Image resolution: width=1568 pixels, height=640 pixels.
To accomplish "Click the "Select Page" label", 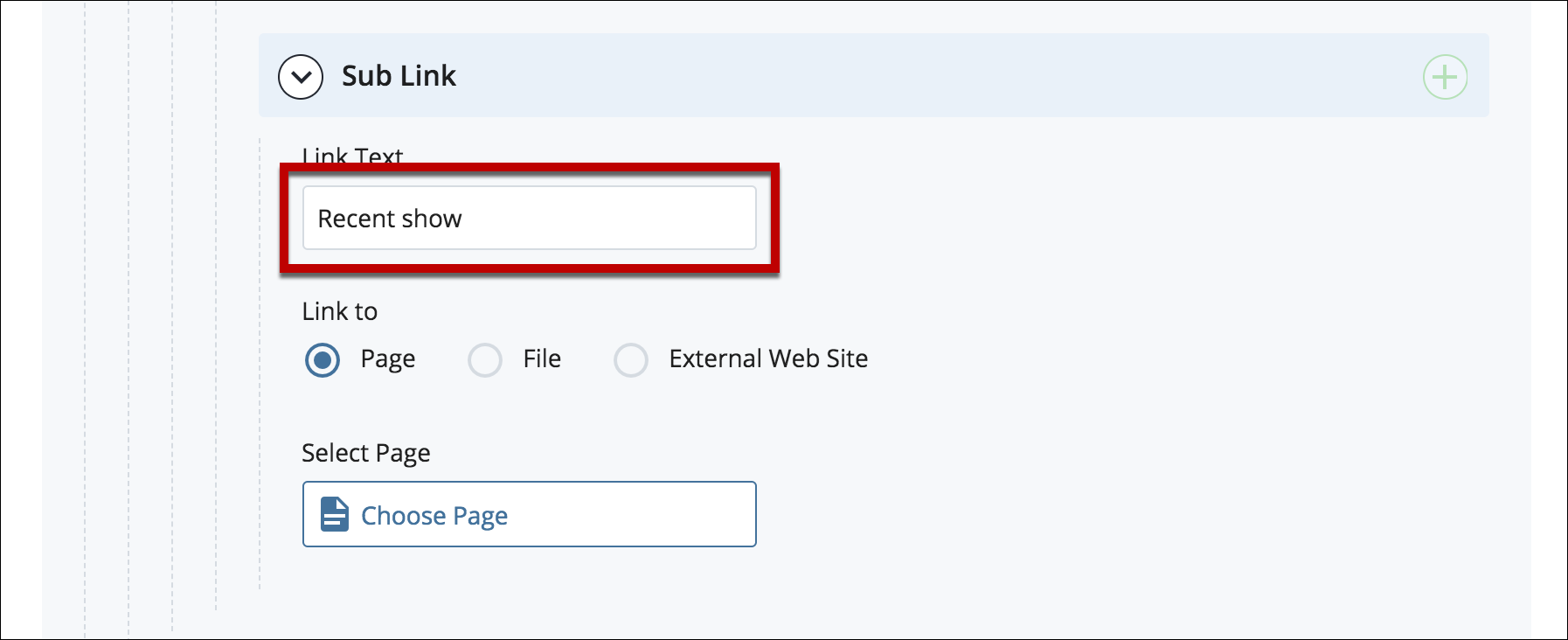I will (366, 453).
